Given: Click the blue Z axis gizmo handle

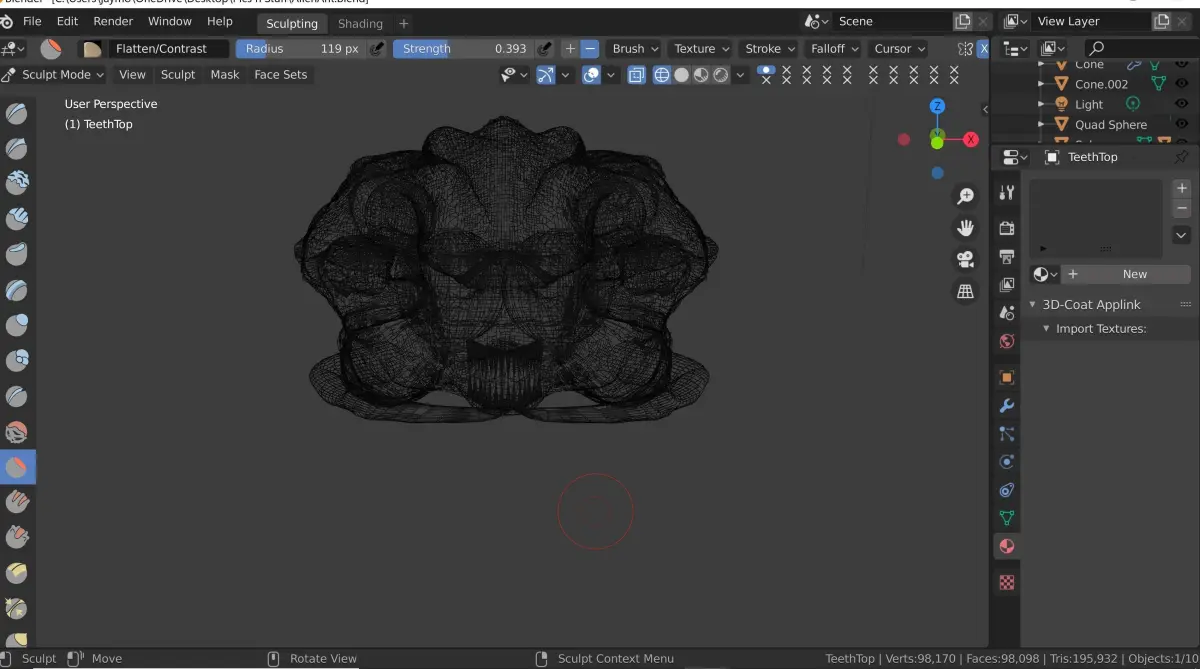Looking at the screenshot, I should tap(937, 106).
